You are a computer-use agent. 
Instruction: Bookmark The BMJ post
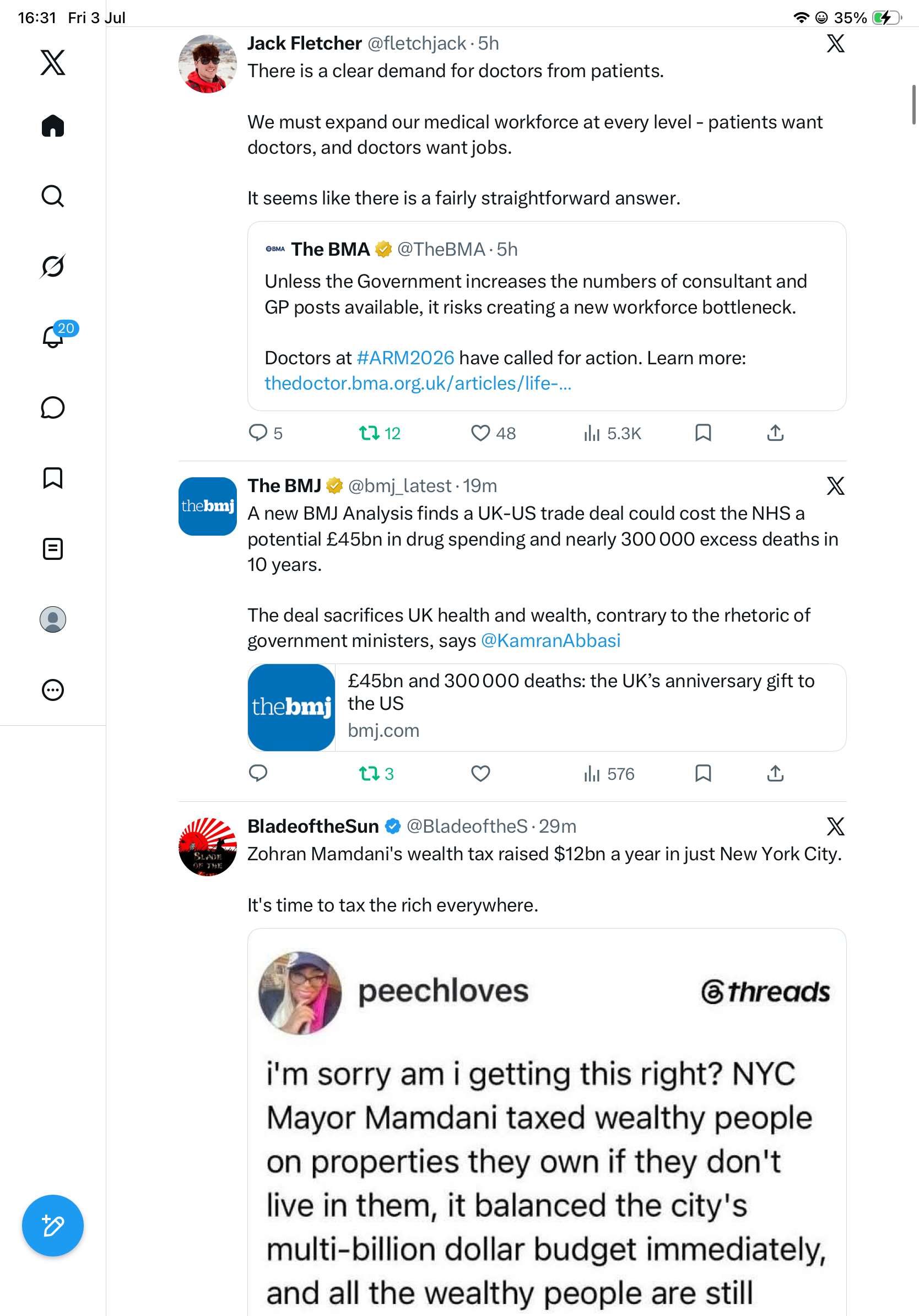click(703, 774)
